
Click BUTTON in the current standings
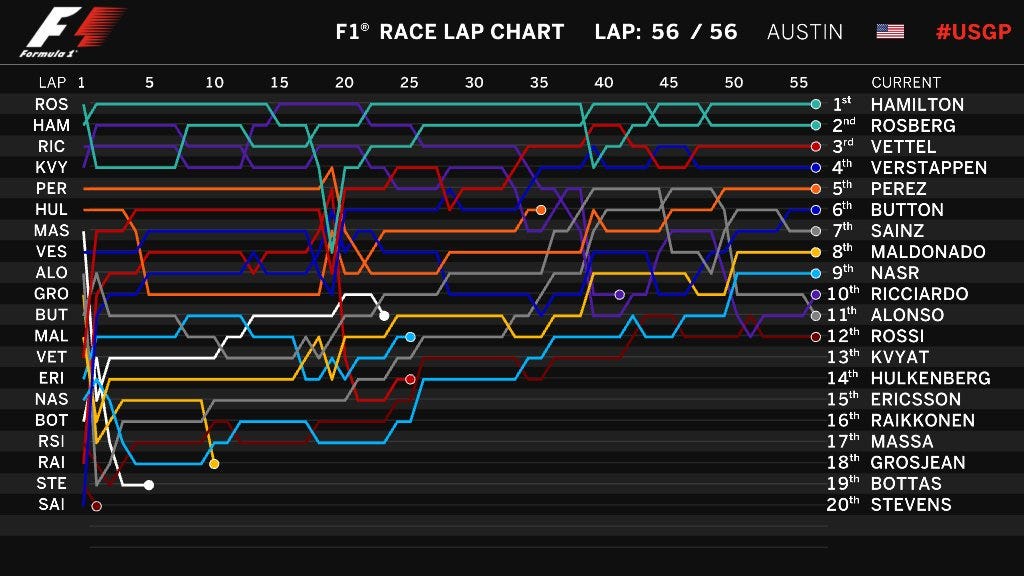click(907, 210)
